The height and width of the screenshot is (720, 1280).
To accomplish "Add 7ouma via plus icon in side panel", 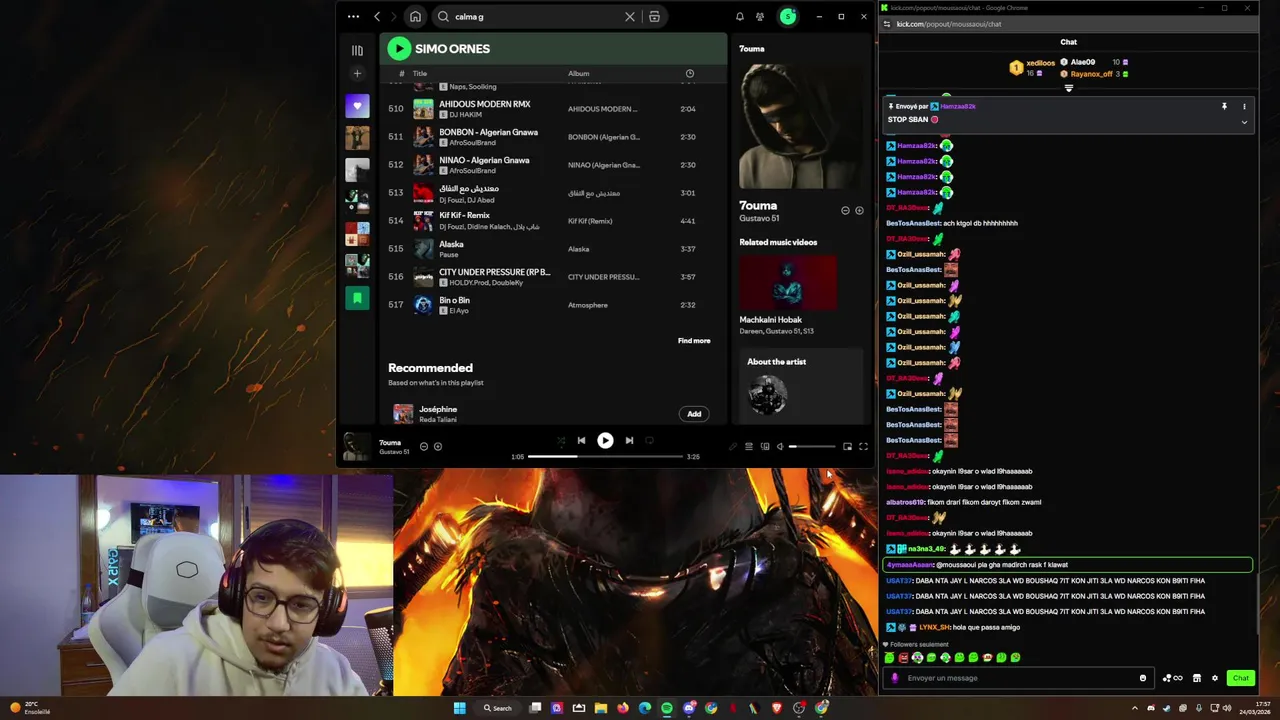I will (x=859, y=211).
